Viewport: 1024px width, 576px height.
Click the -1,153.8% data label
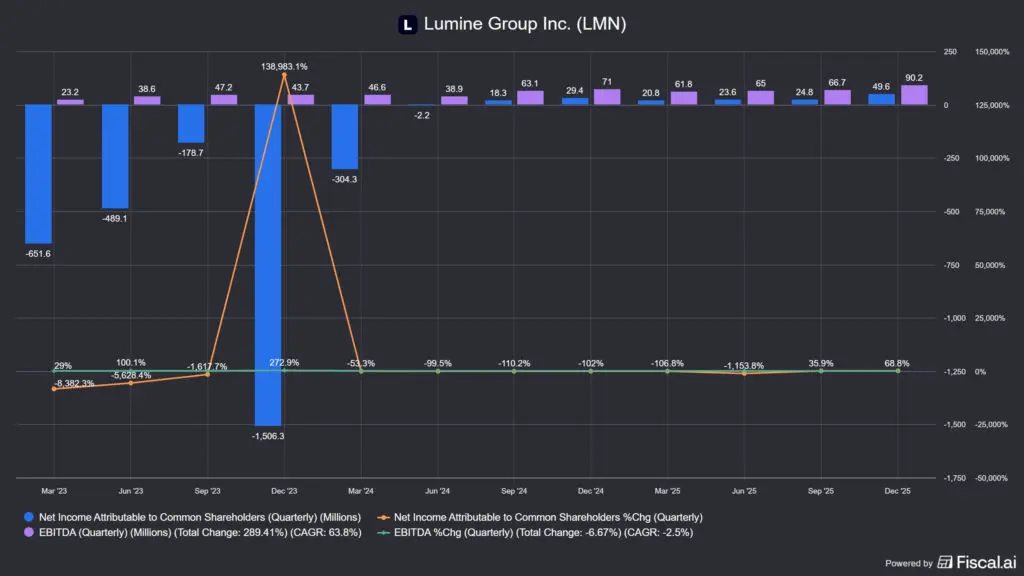pyautogui.click(x=744, y=366)
